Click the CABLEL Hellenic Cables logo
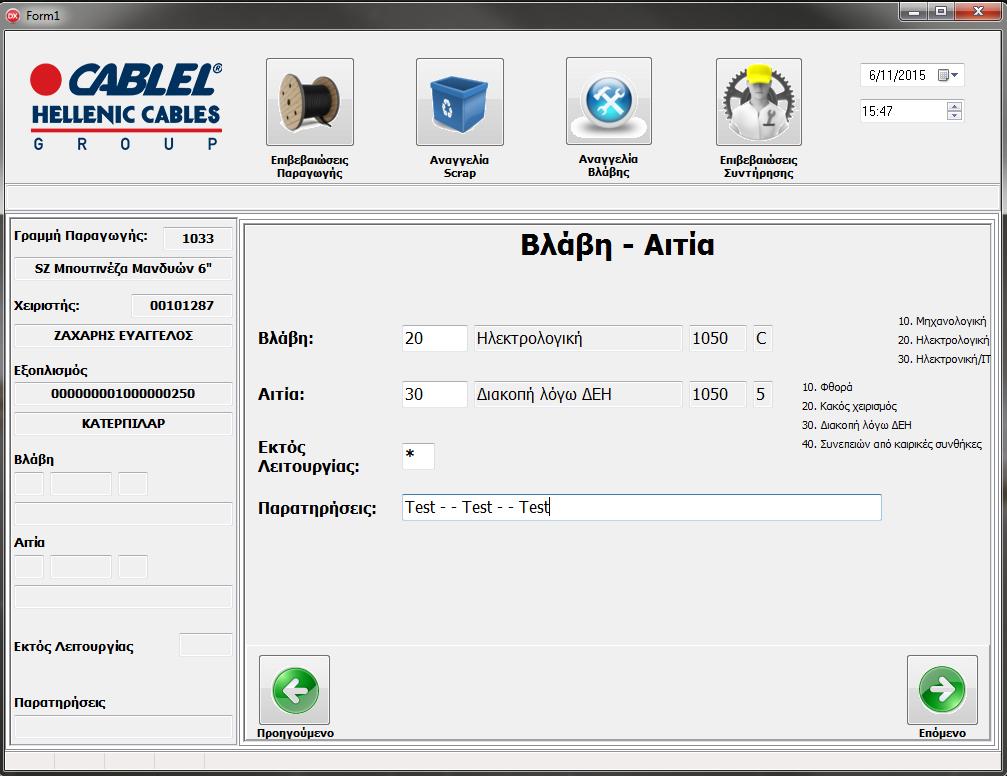Screen dimensions: 1007x776 [126, 107]
